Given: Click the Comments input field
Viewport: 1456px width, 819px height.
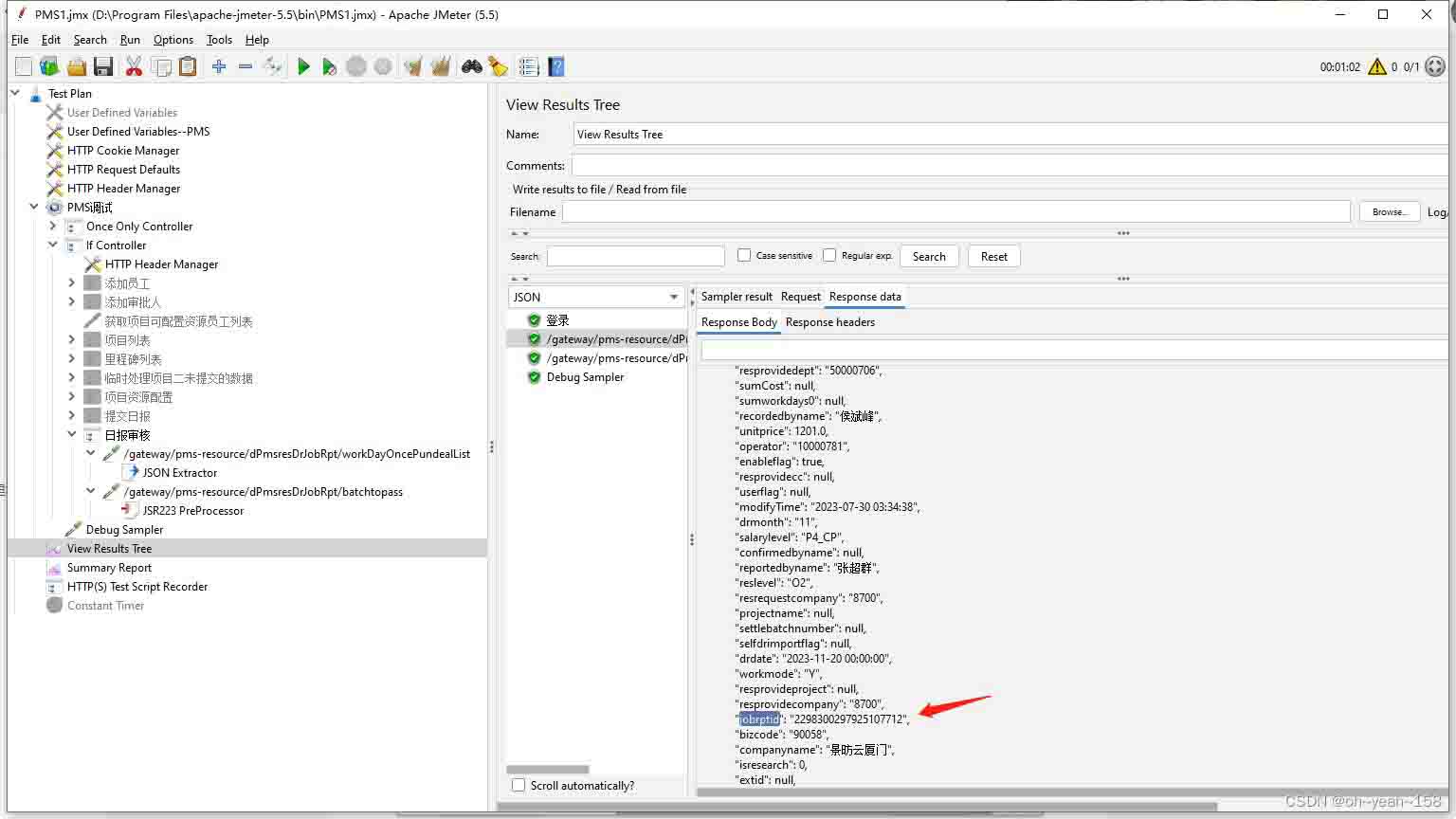Looking at the screenshot, I should tap(1010, 165).
